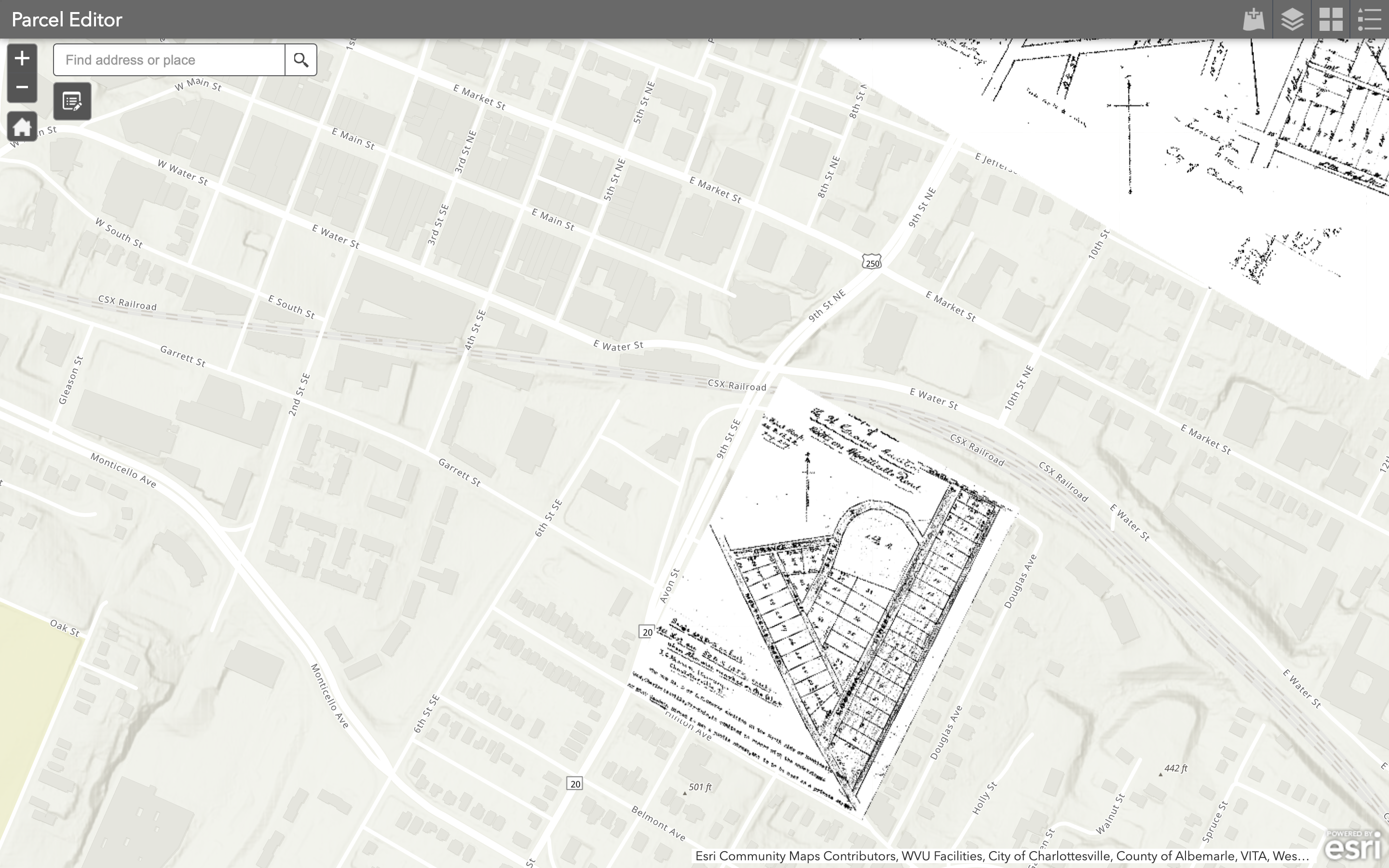The width and height of the screenshot is (1389, 868).
Task: Open the Add Data widget
Action: coord(1253,19)
